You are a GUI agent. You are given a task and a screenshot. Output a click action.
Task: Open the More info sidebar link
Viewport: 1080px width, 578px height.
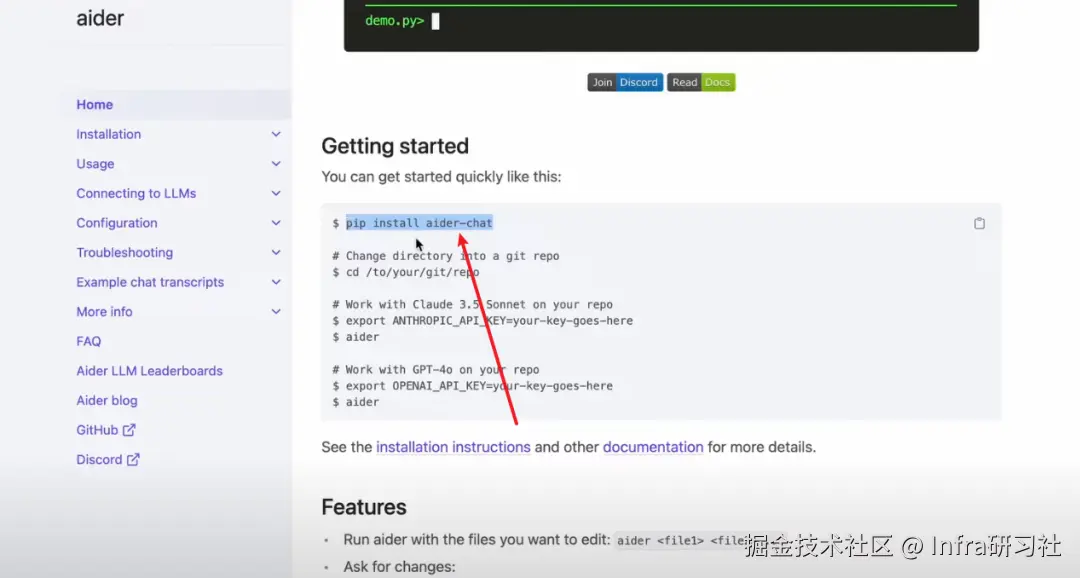pyautogui.click(x=104, y=312)
